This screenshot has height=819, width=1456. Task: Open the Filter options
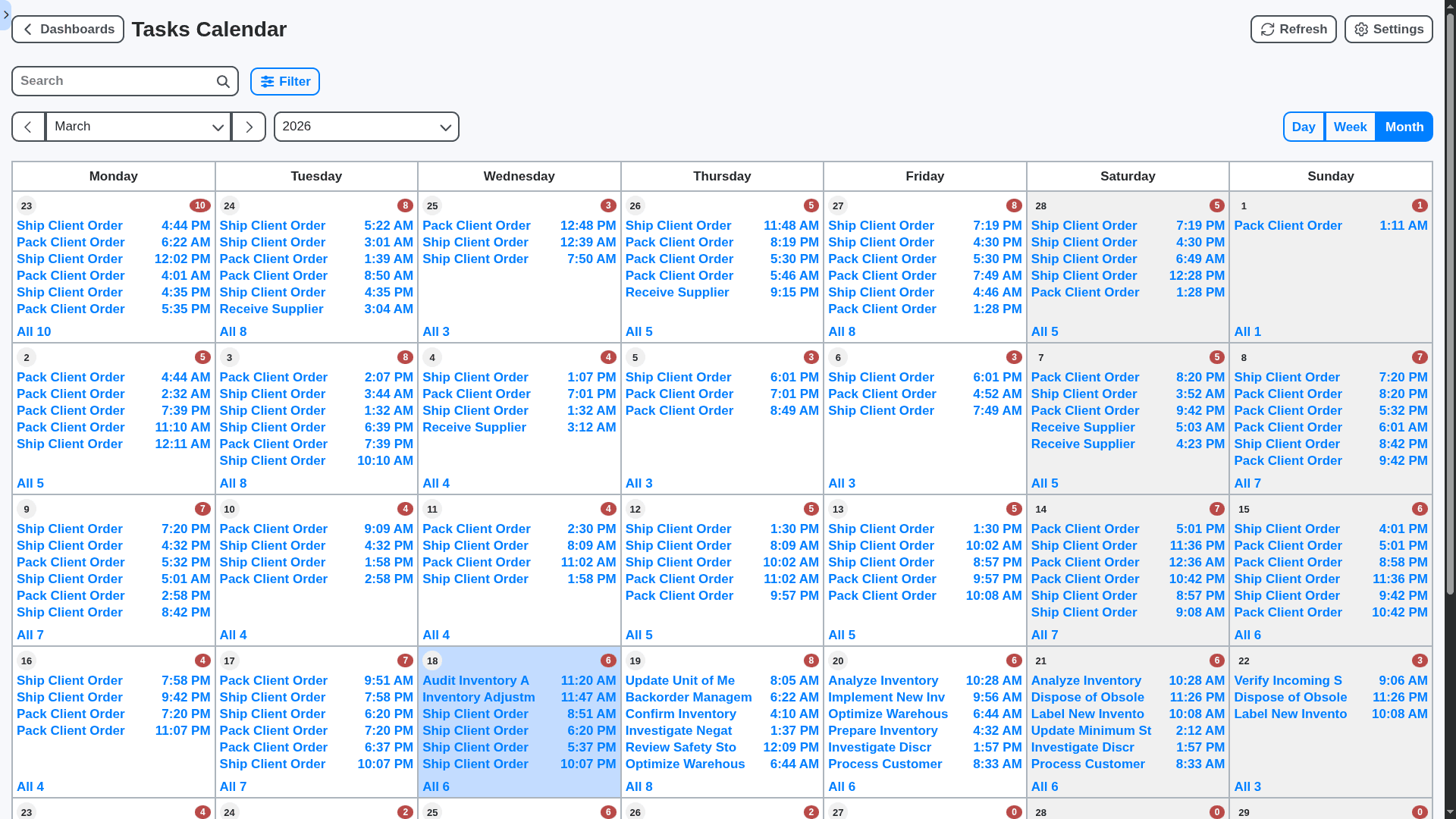pyautogui.click(x=284, y=81)
